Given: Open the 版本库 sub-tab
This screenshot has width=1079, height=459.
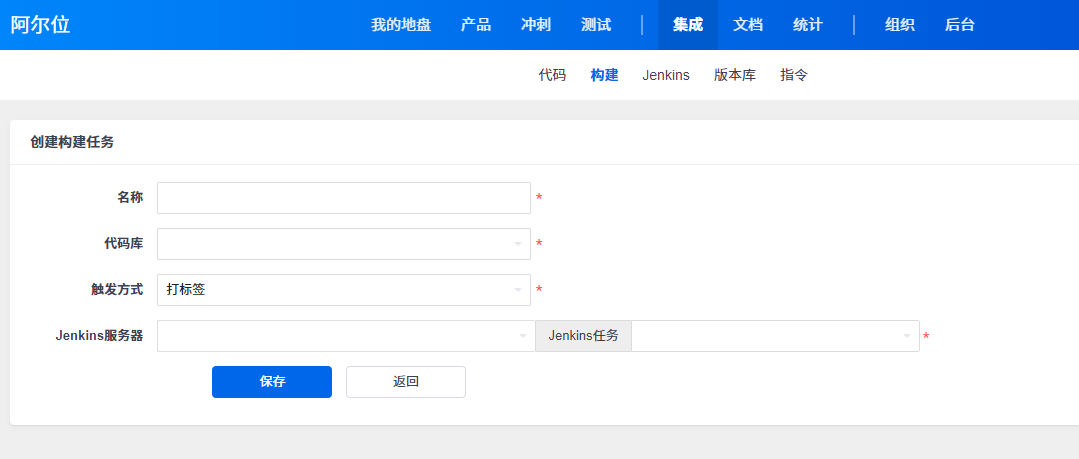Looking at the screenshot, I should [x=734, y=75].
